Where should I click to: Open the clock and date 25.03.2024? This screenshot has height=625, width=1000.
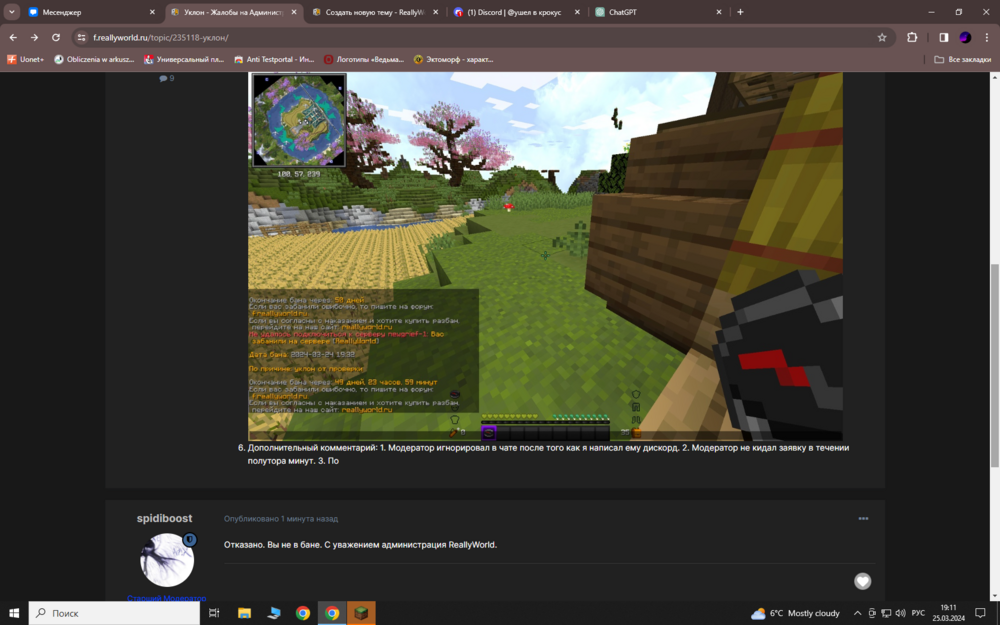click(x=948, y=613)
